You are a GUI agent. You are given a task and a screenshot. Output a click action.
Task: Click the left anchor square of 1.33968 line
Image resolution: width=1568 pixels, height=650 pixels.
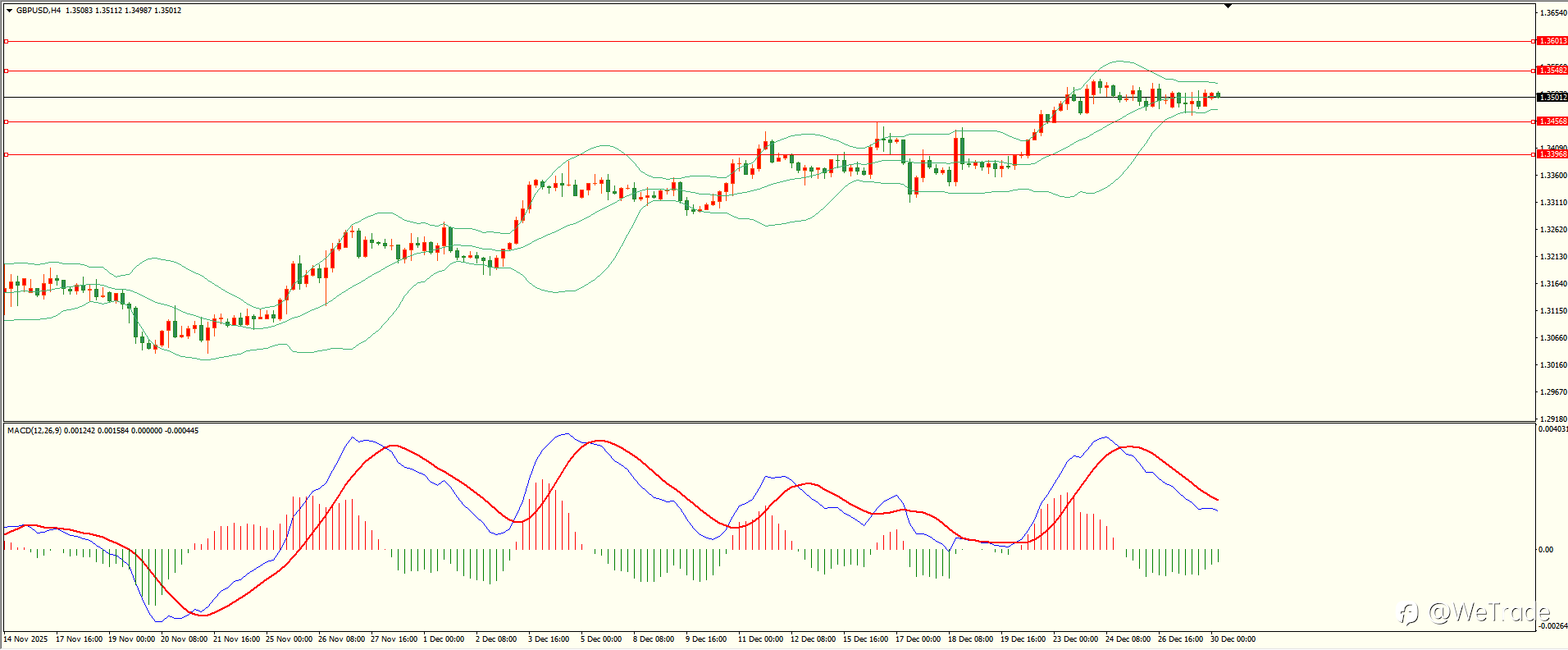click(6, 154)
